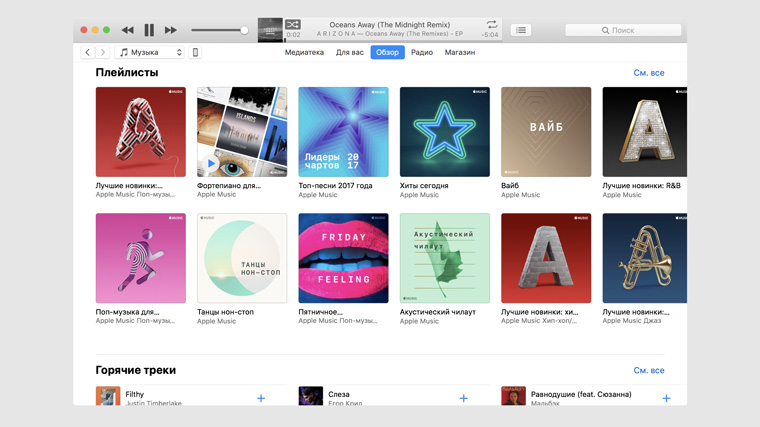Open the Лидеры чартов 2017 cover
The height and width of the screenshot is (427, 760).
pos(343,132)
